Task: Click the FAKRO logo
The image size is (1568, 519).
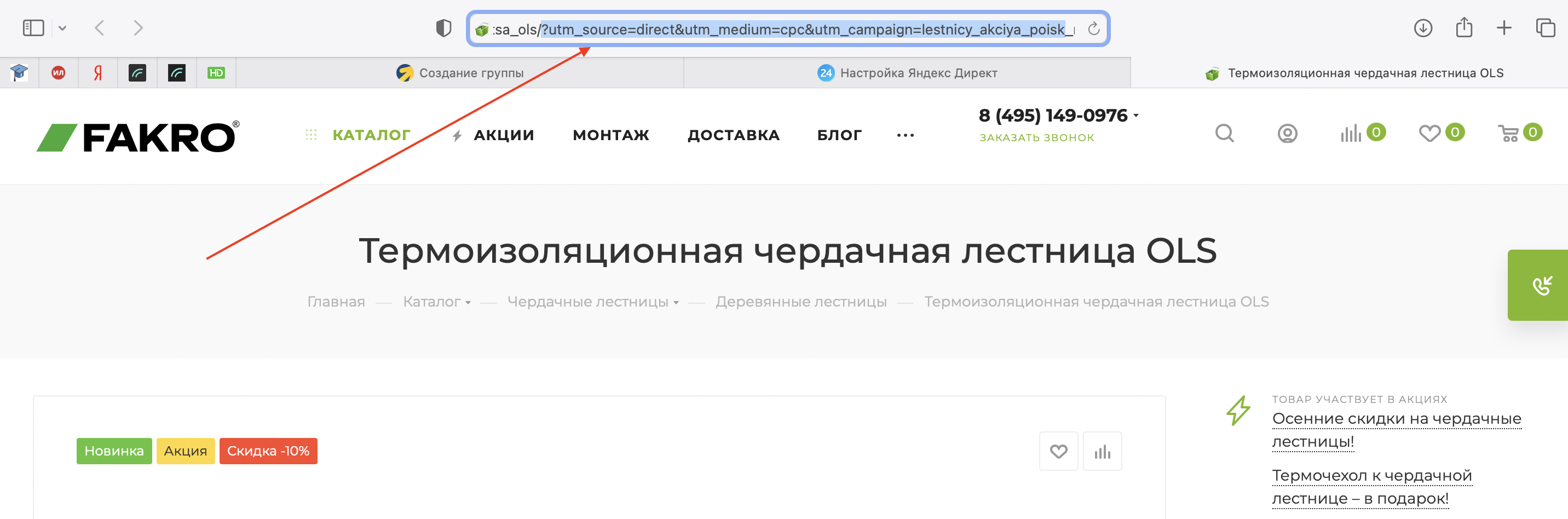Action: click(x=138, y=136)
